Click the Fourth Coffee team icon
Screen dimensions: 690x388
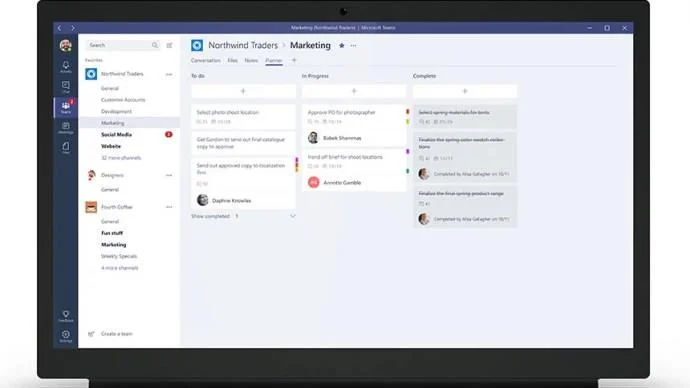tap(91, 207)
